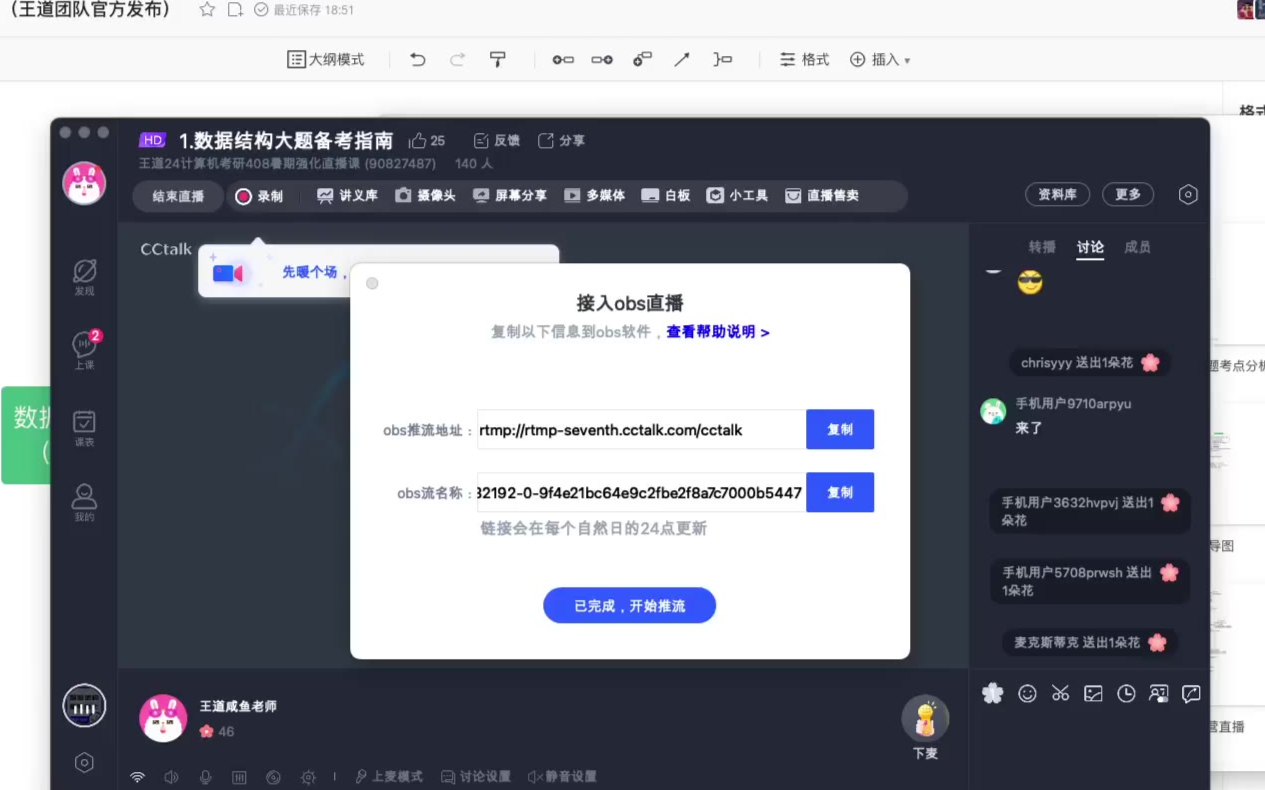Click 已完成，开始推流 button

tap(630, 606)
